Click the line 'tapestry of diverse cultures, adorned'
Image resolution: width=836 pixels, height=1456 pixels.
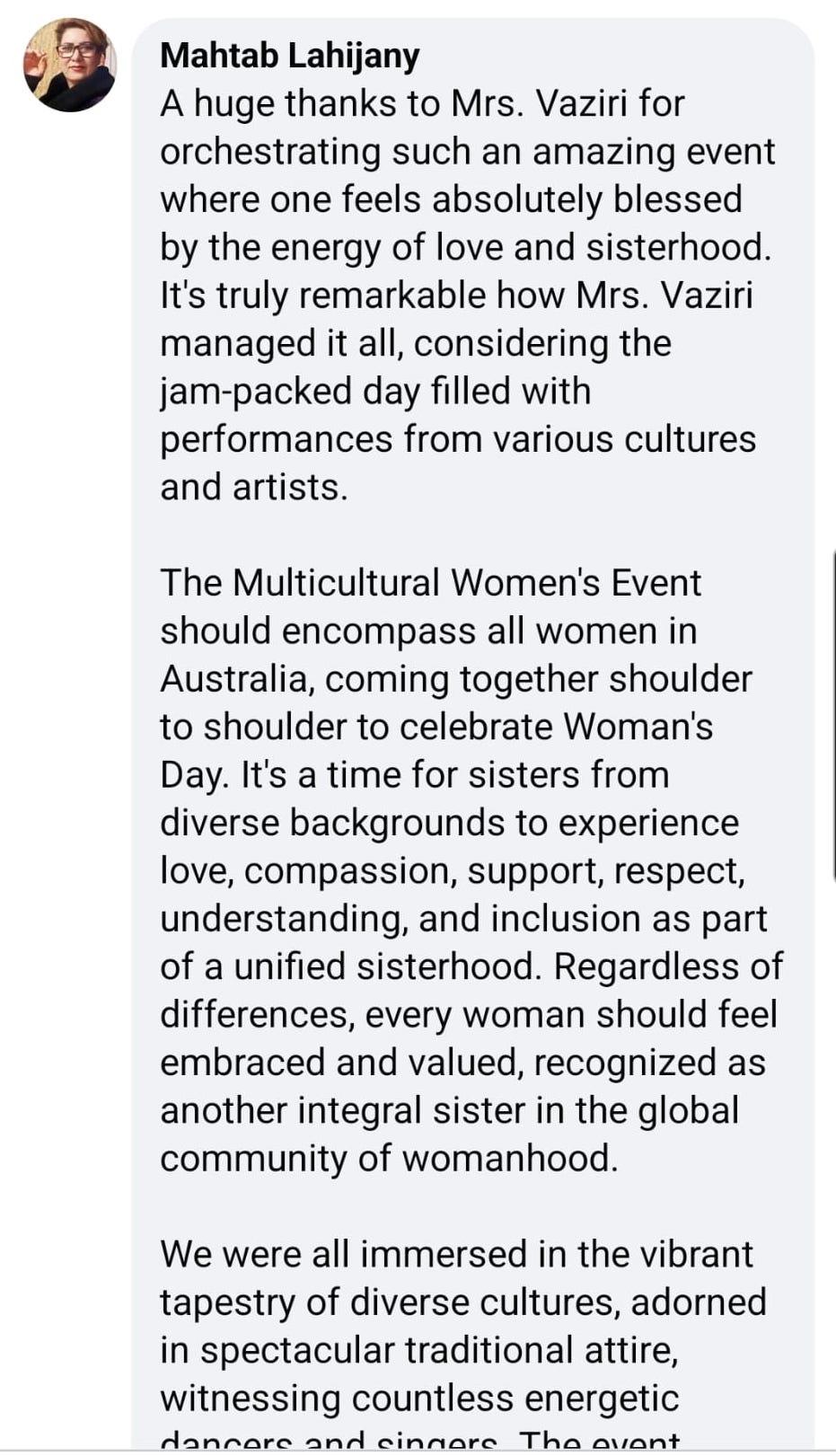(x=463, y=1302)
